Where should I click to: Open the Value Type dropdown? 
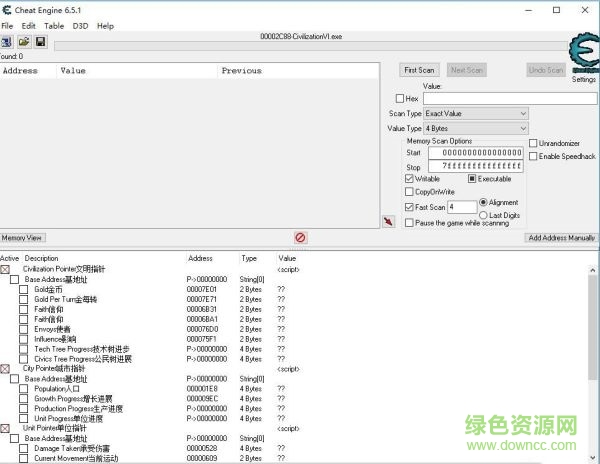click(x=475, y=129)
